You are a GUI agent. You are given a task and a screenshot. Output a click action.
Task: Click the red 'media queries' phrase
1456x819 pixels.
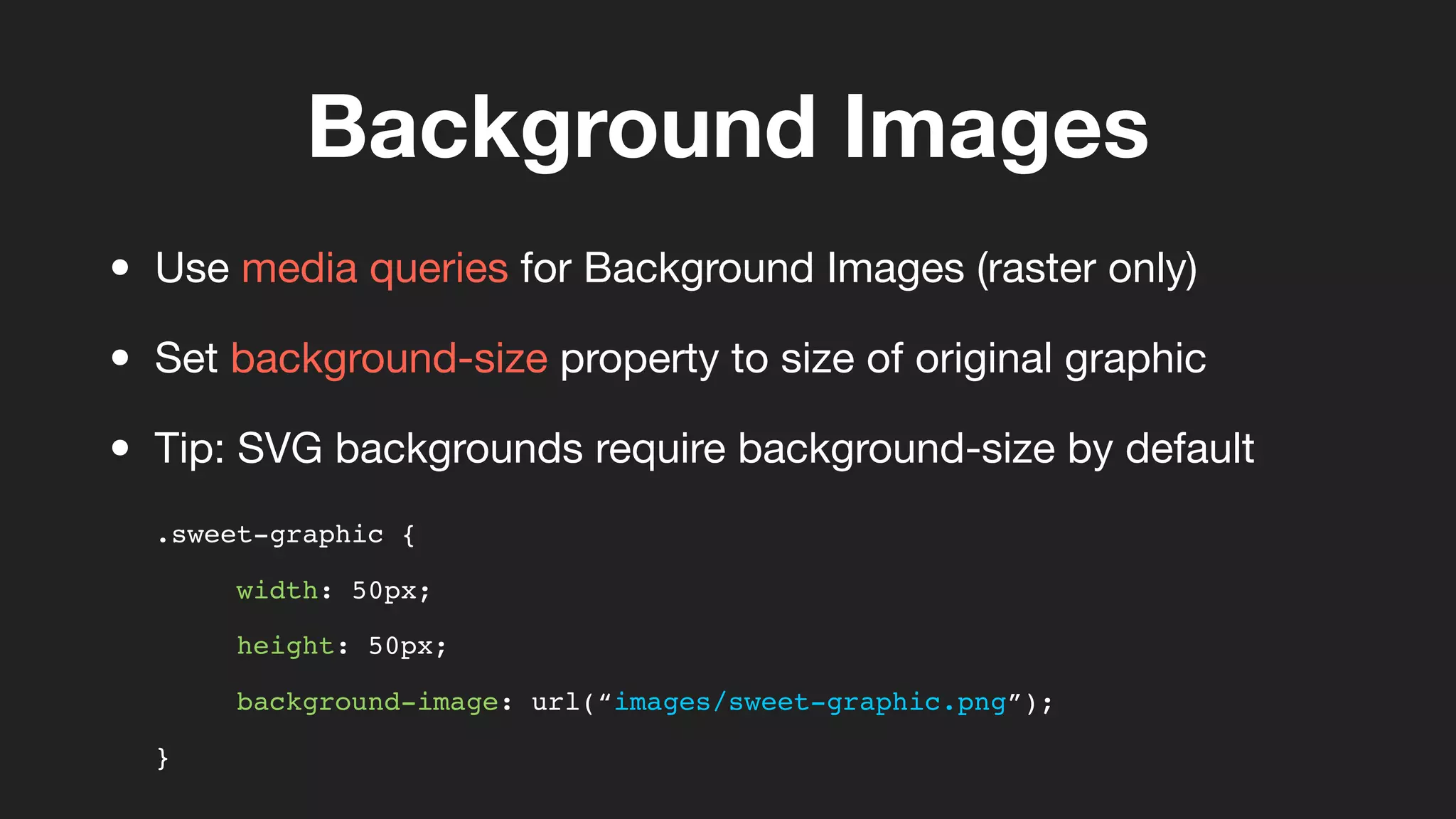(x=375, y=269)
